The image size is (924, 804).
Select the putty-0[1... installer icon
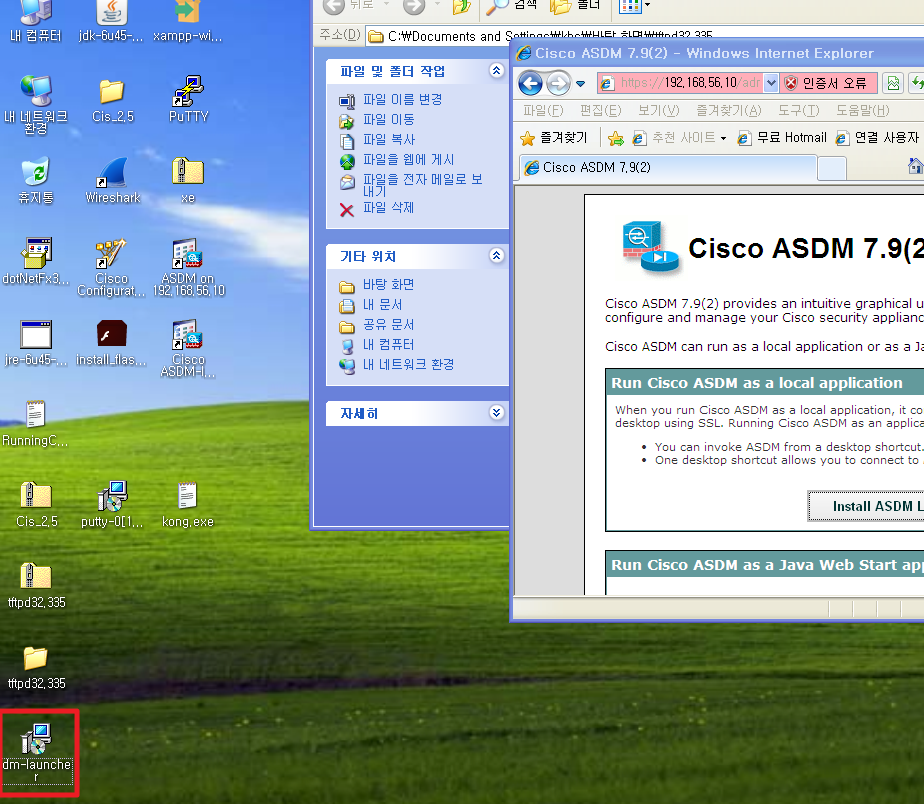[x=112, y=504]
